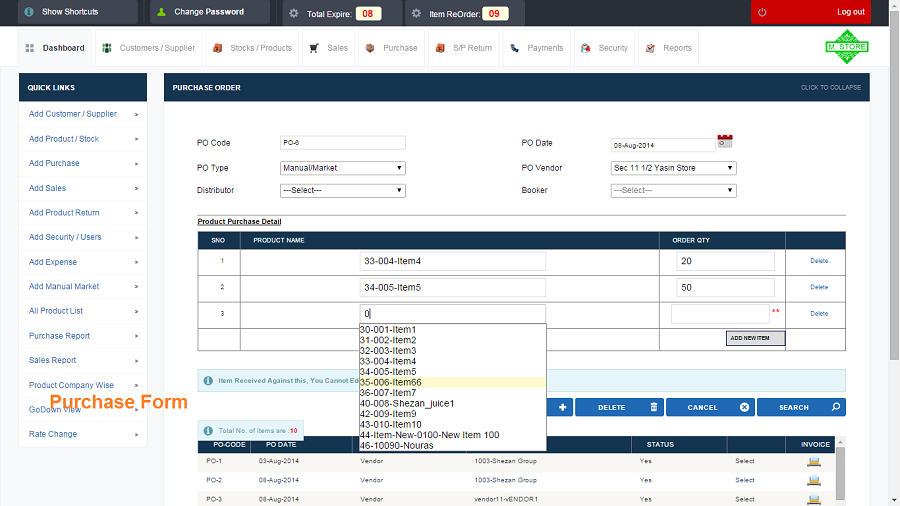
Task: Click the X icon on Cancel button
Action: (x=744, y=407)
